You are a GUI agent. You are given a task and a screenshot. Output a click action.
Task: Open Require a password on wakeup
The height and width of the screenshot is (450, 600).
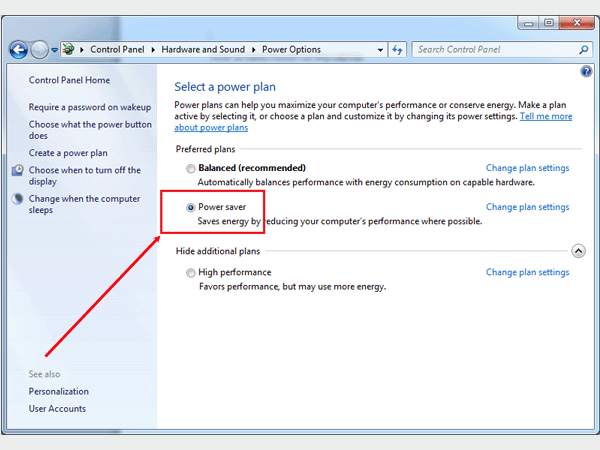(90, 107)
